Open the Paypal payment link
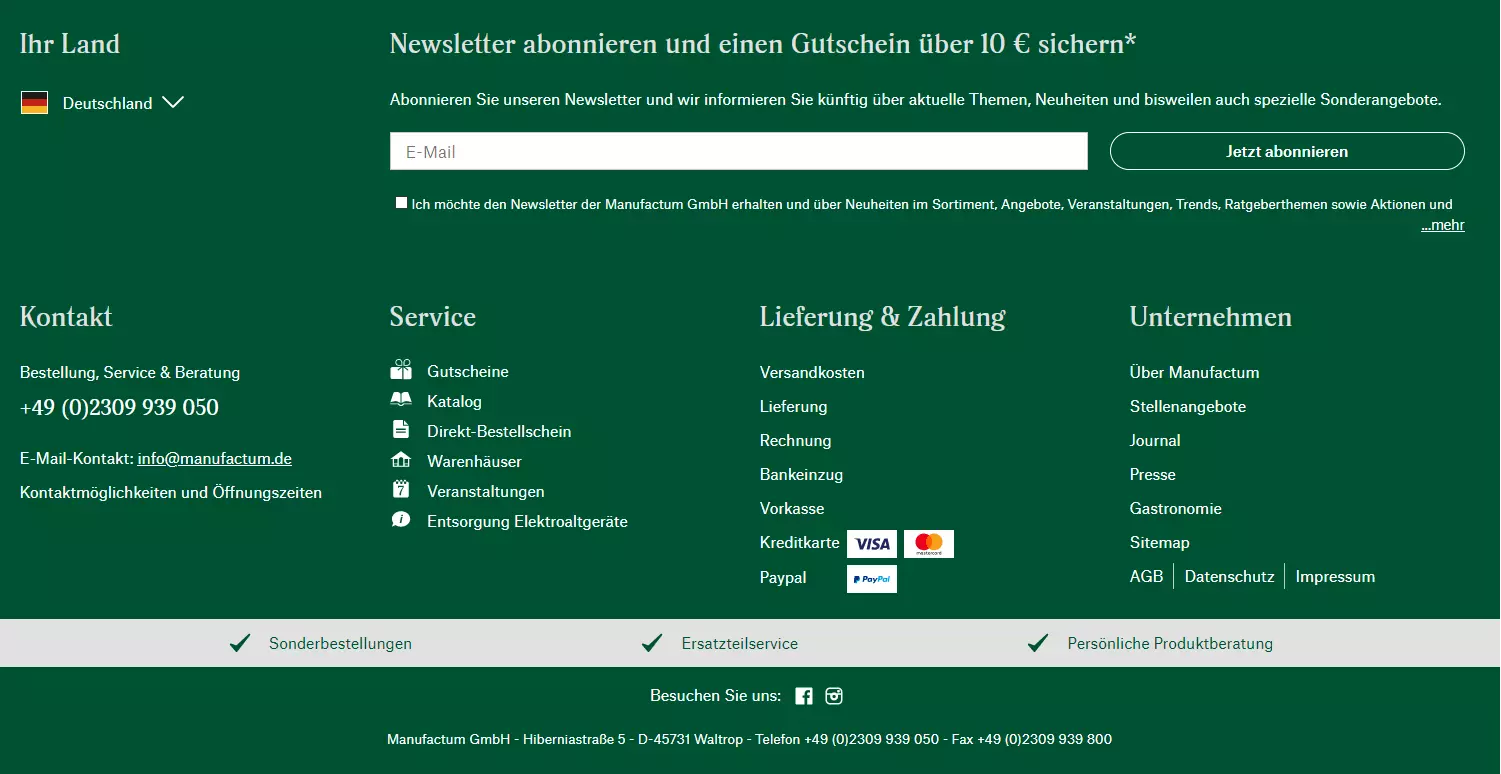Screen dimensions: 1501x774 pos(783,577)
